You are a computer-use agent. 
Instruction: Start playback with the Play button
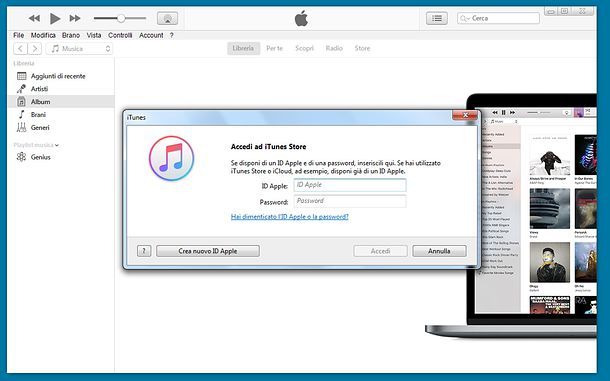pos(55,18)
